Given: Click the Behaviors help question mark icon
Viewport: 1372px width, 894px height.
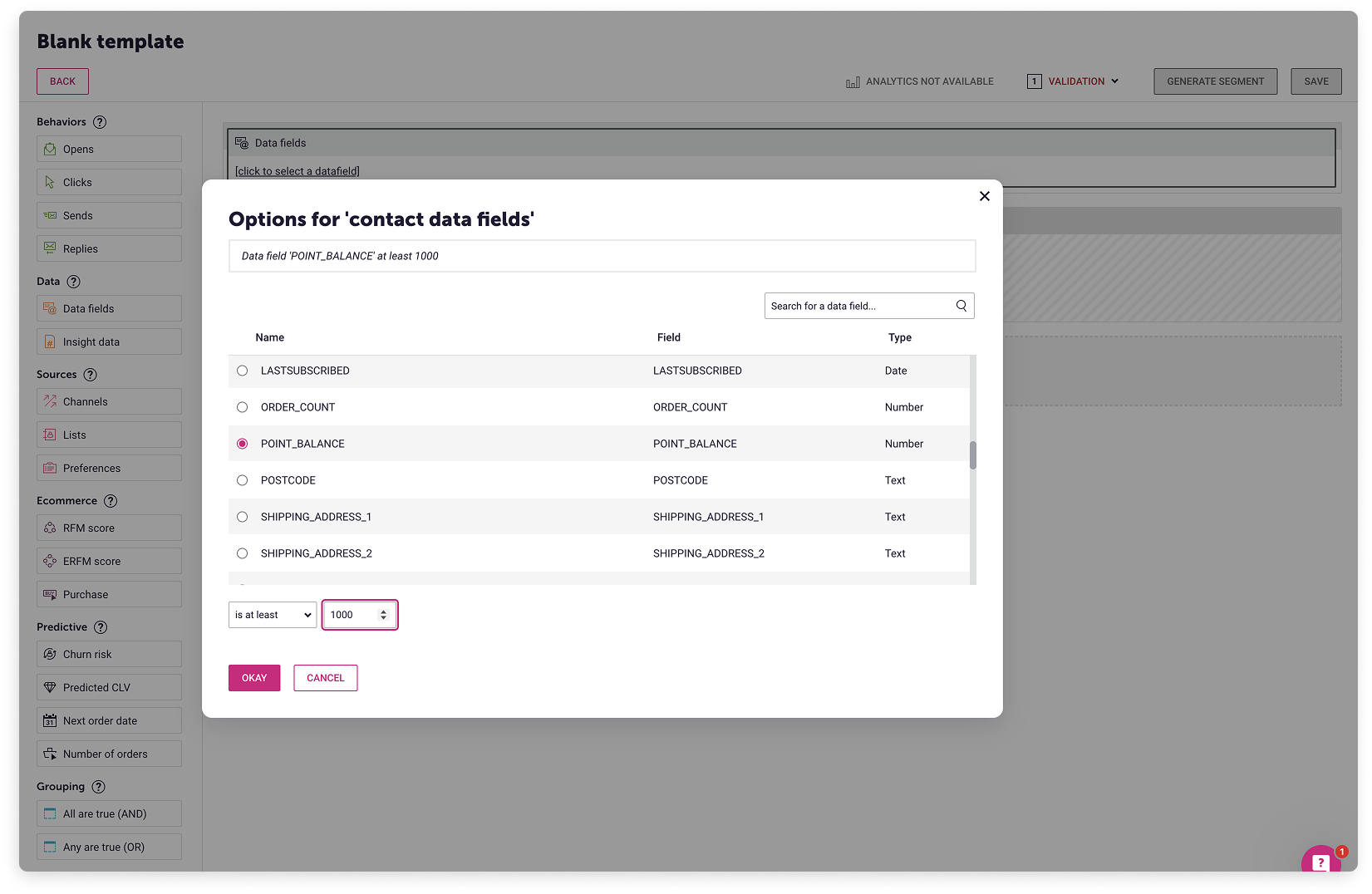Looking at the screenshot, I should coord(100,122).
